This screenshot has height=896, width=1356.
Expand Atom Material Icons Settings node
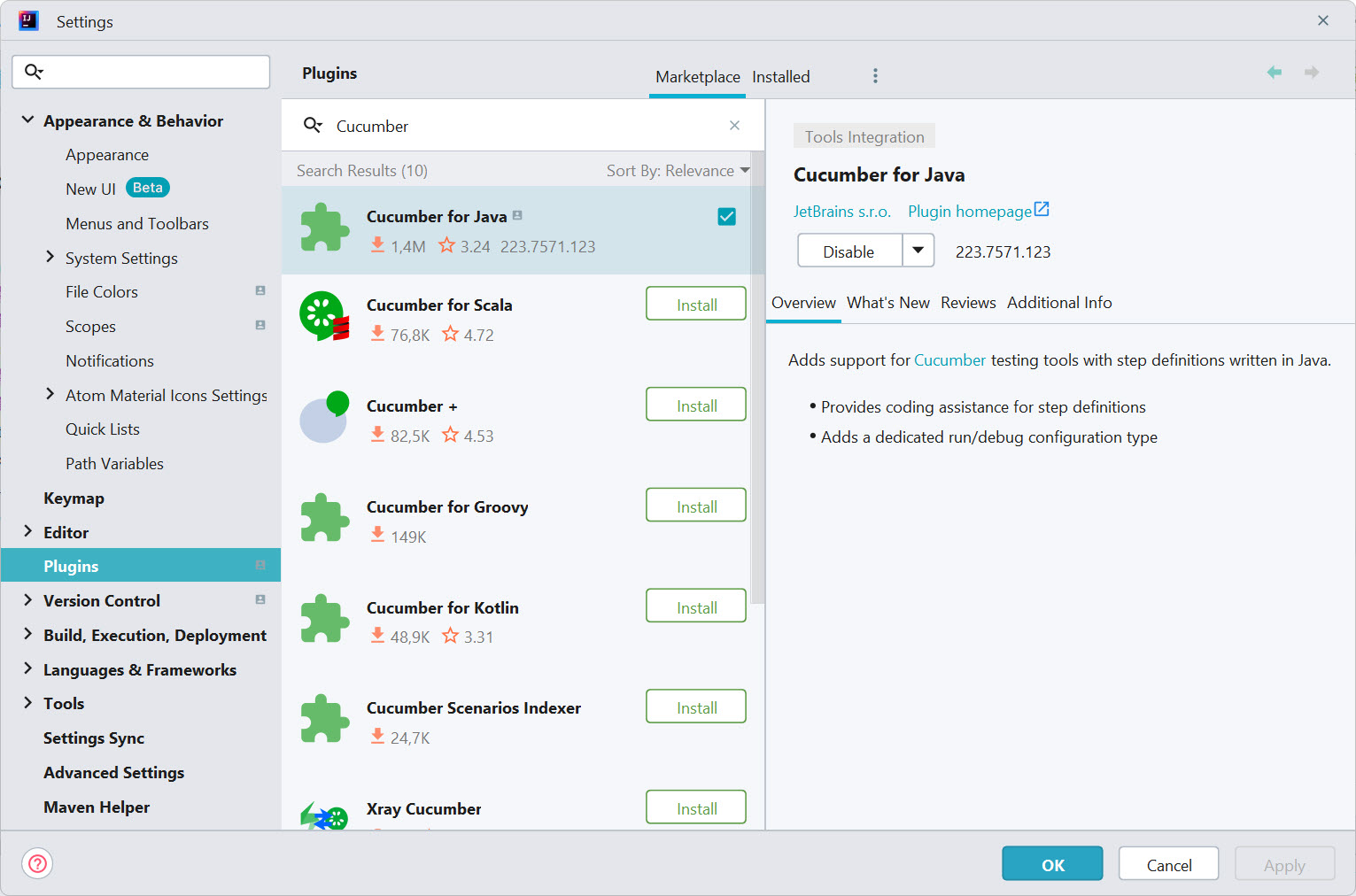[50, 394]
